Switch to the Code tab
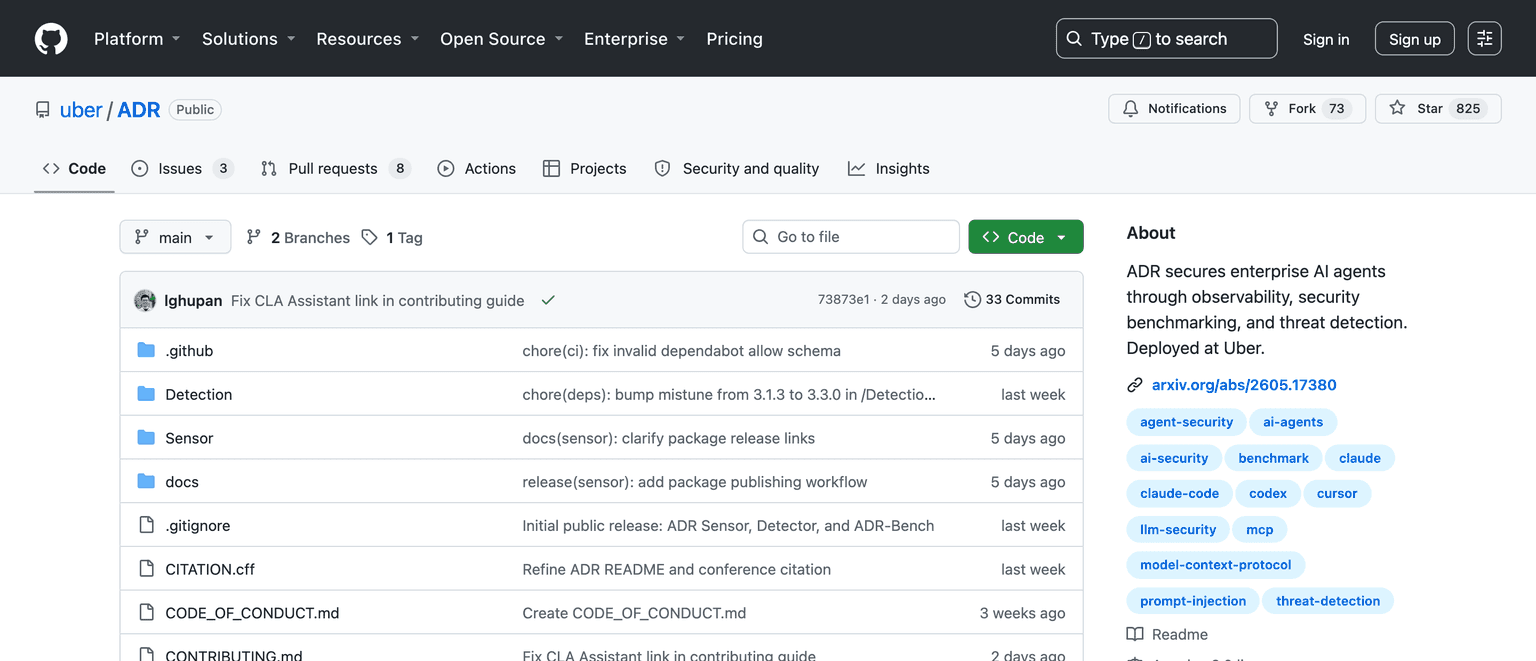1536x661 pixels. tap(74, 168)
